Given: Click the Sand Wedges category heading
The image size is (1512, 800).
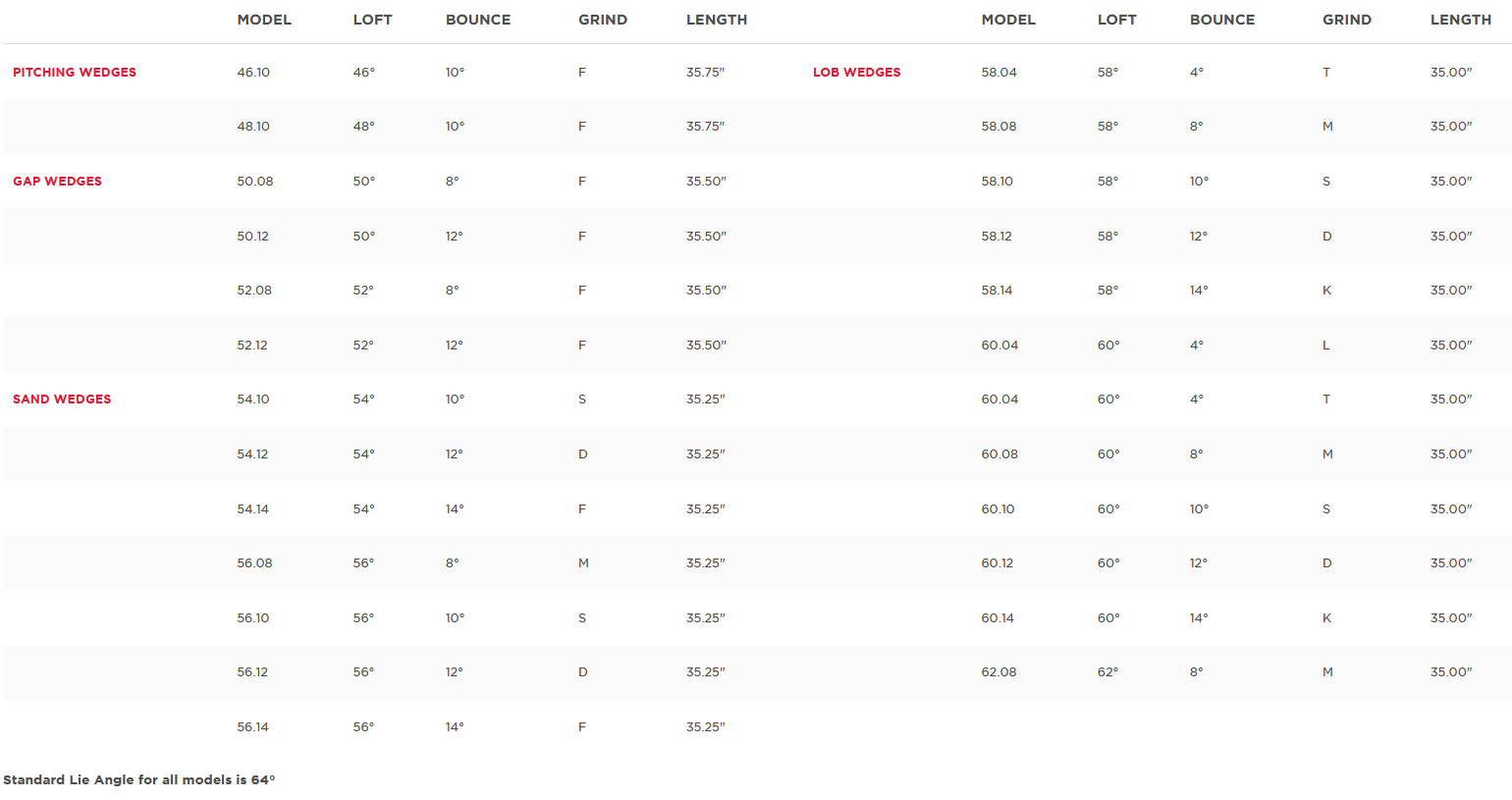Looking at the screenshot, I should (x=62, y=400).
